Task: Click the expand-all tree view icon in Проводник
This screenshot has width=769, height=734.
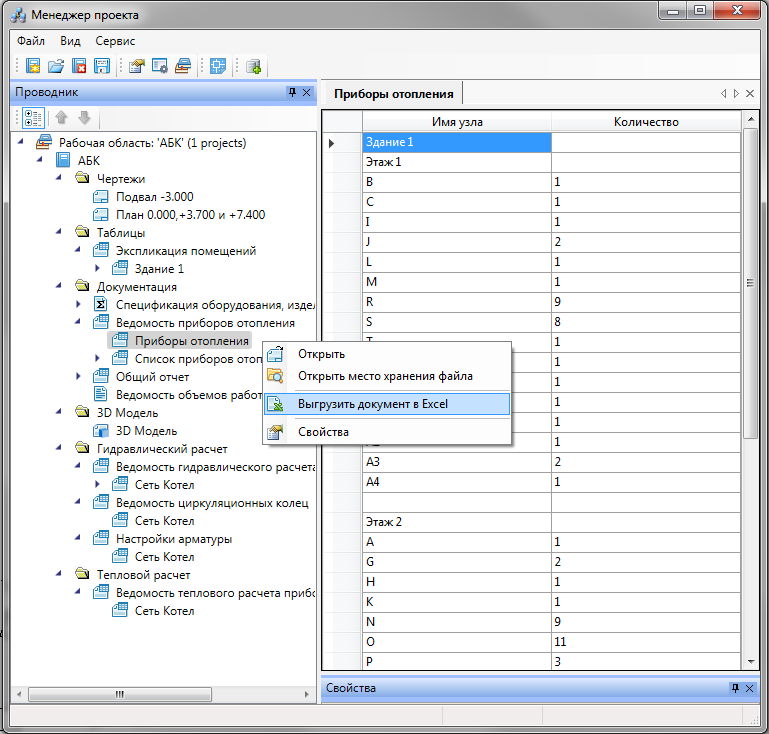Action: coord(33,118)
